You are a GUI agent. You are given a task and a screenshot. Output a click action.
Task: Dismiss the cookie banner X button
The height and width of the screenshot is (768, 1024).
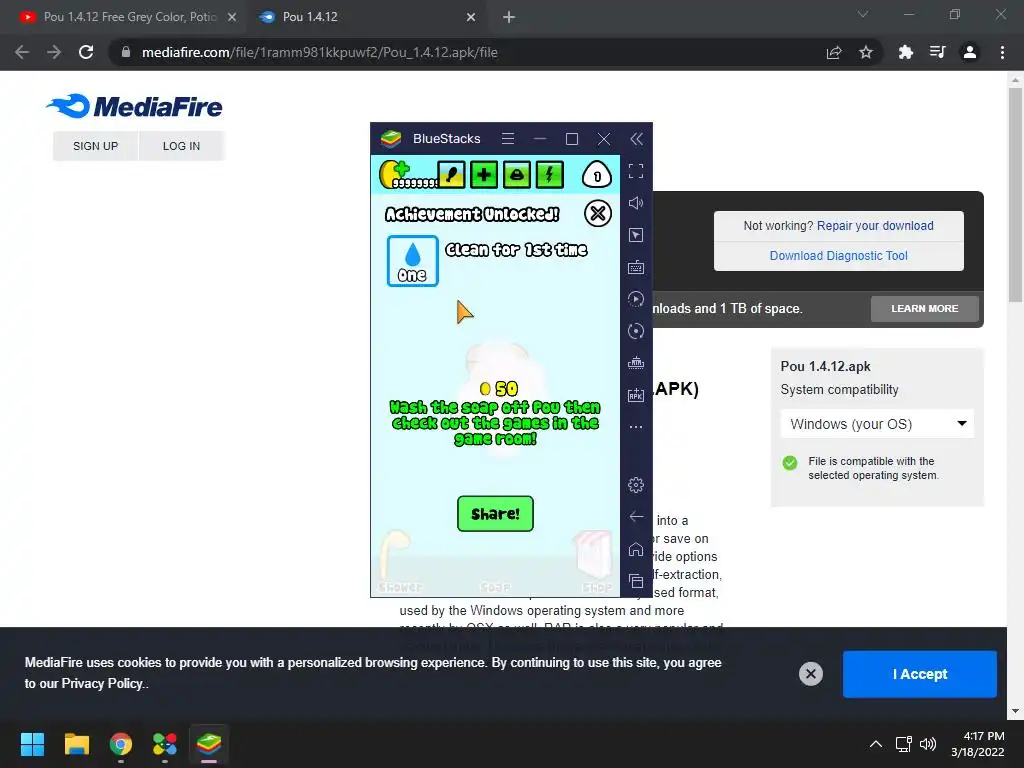[x=810, y=674]
